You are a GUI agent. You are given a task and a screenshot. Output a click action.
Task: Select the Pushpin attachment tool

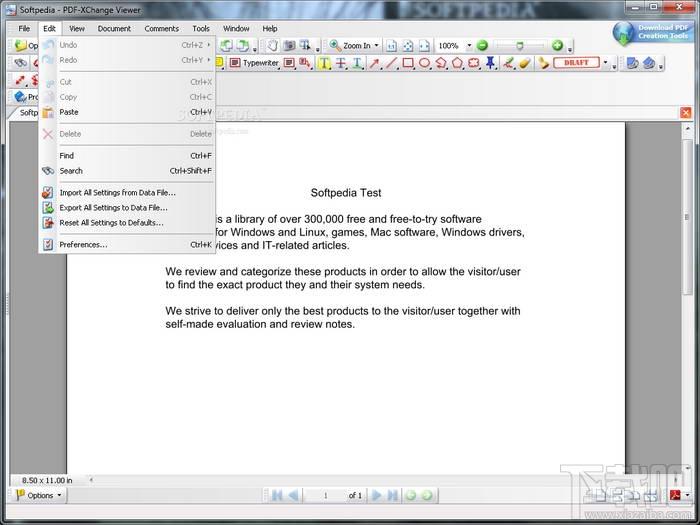(491, 63)
